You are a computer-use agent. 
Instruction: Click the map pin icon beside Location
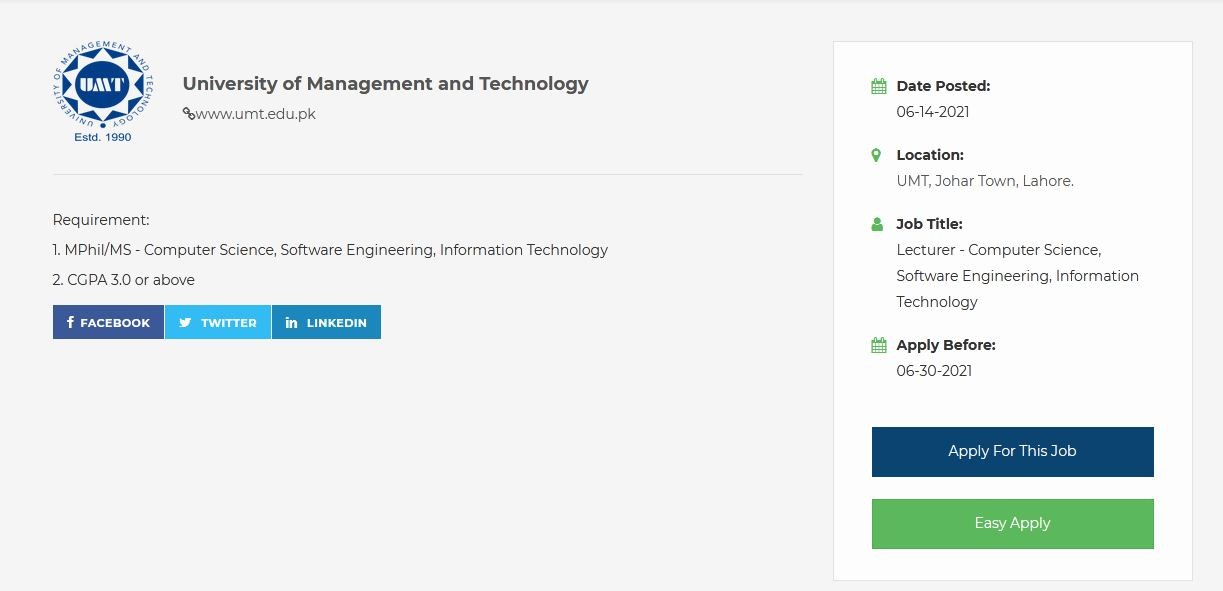point(877,155)
